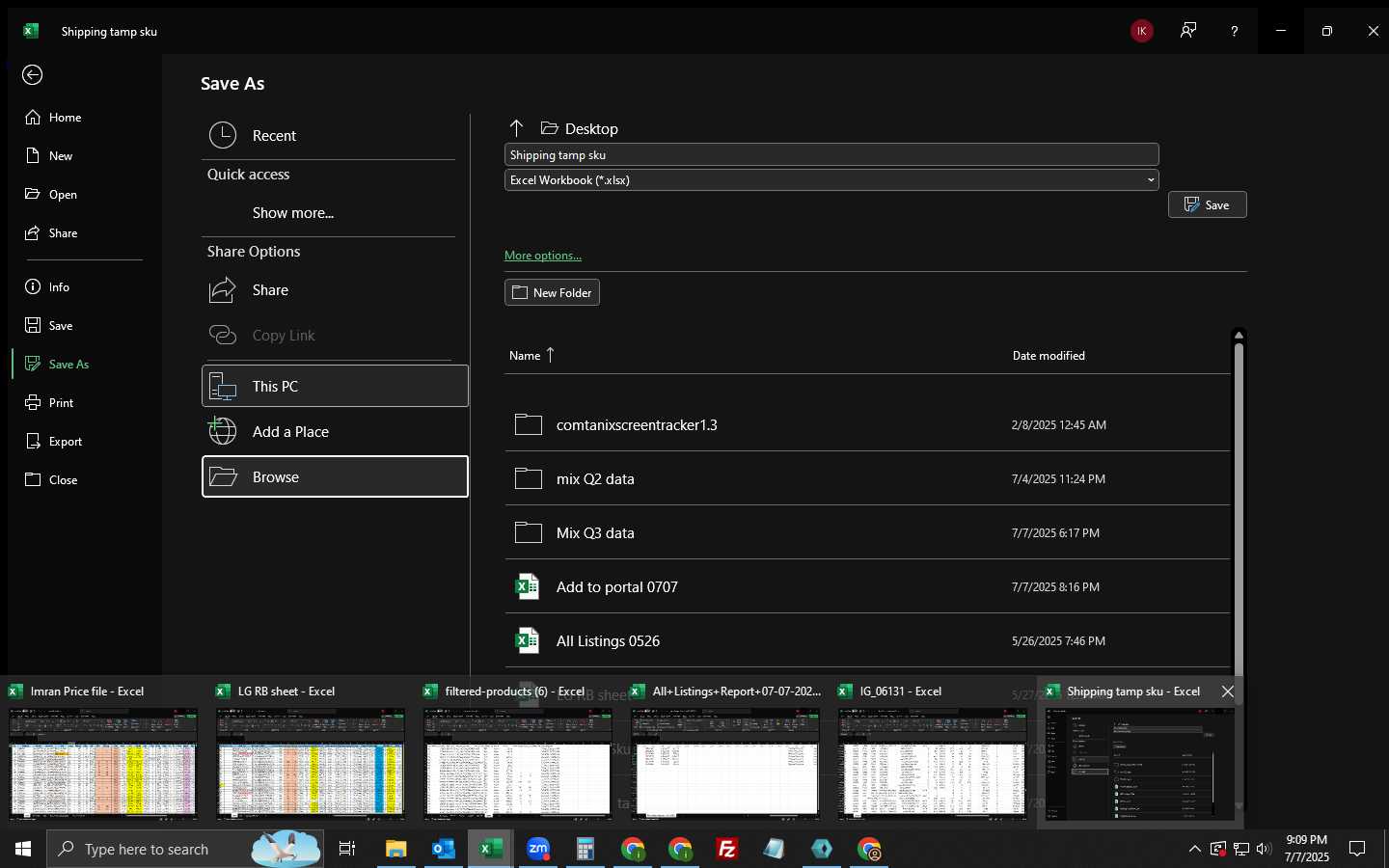
Task: Click scroll up arrow of file list
Action: 1239,335
